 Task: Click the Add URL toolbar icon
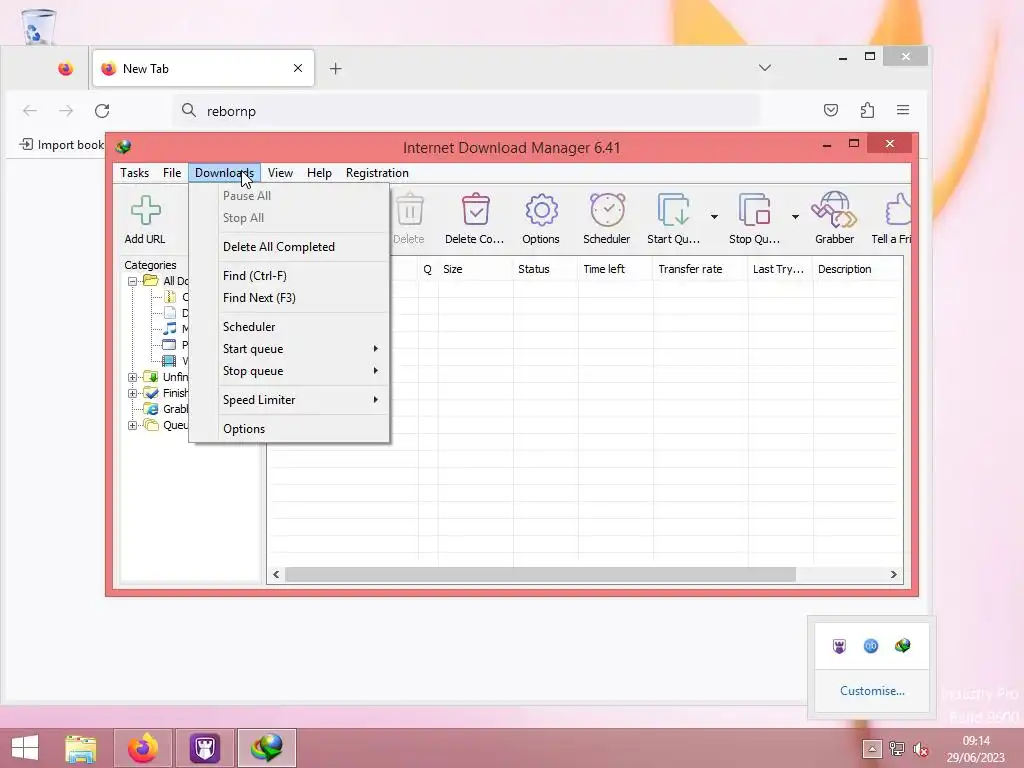click(145, 210)
